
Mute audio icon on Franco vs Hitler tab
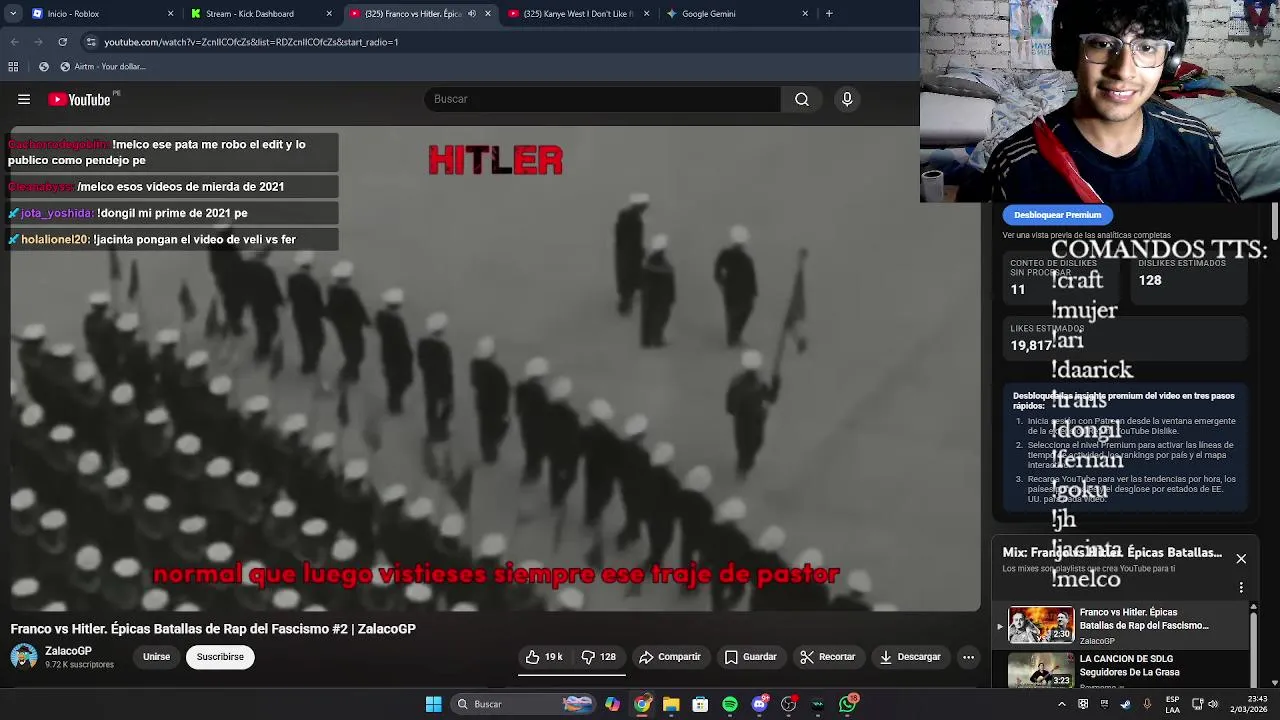point(472,14)
